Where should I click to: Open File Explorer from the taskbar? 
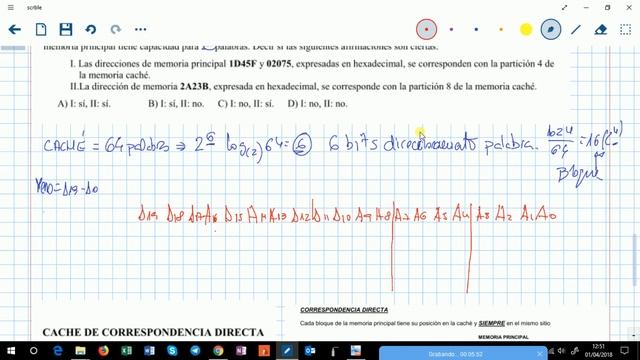tap(80, 351)
